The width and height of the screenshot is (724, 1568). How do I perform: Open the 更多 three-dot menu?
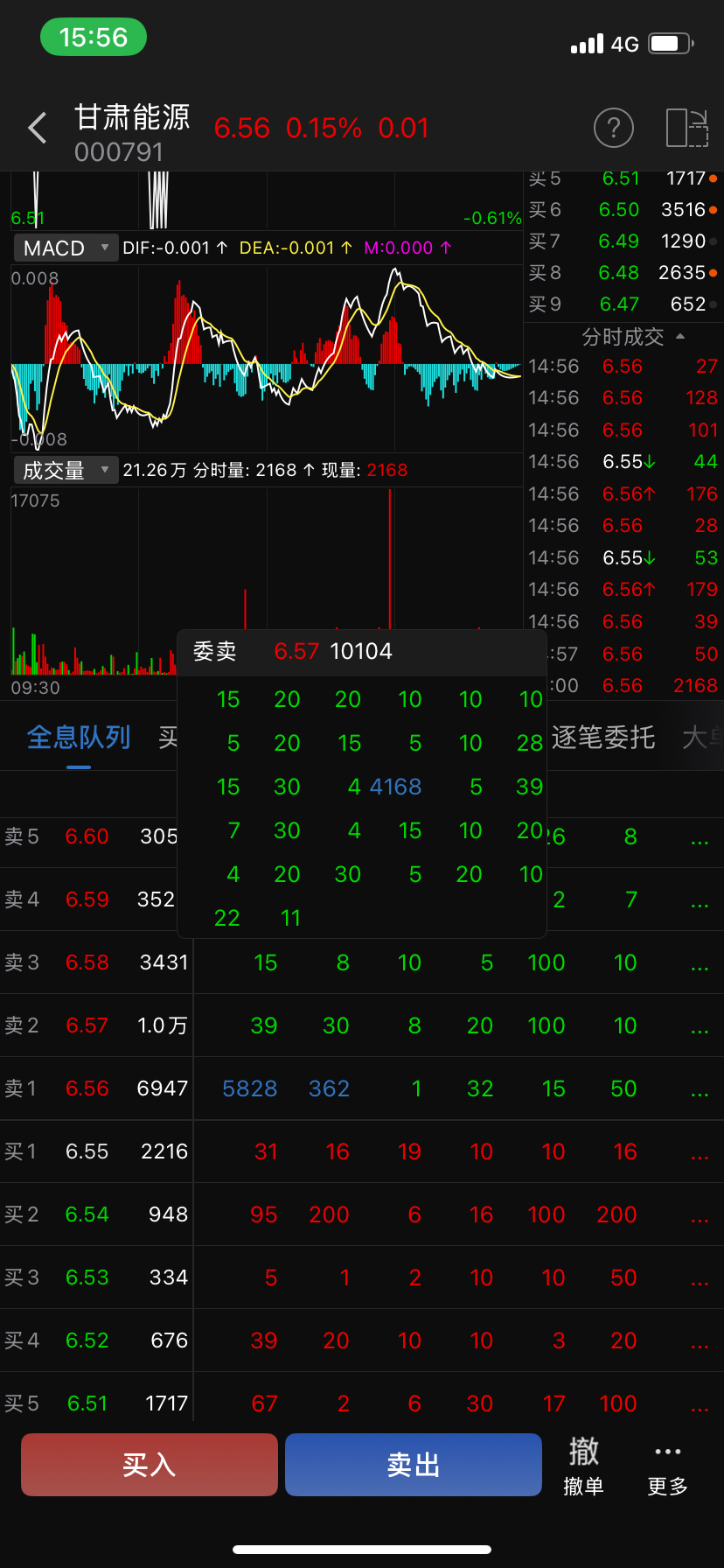click(x=668, y=1466)
